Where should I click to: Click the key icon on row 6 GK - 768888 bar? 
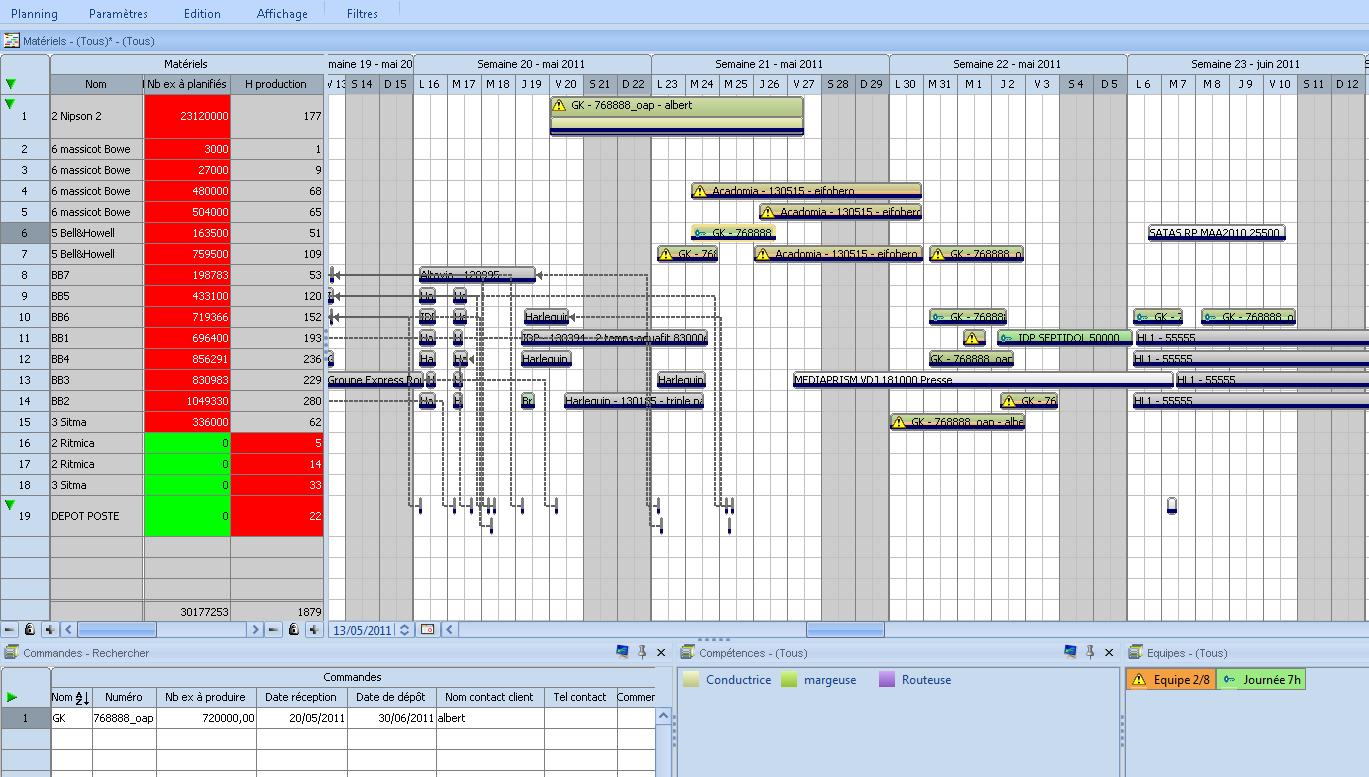pyautogui.click(x=700, y=233)
